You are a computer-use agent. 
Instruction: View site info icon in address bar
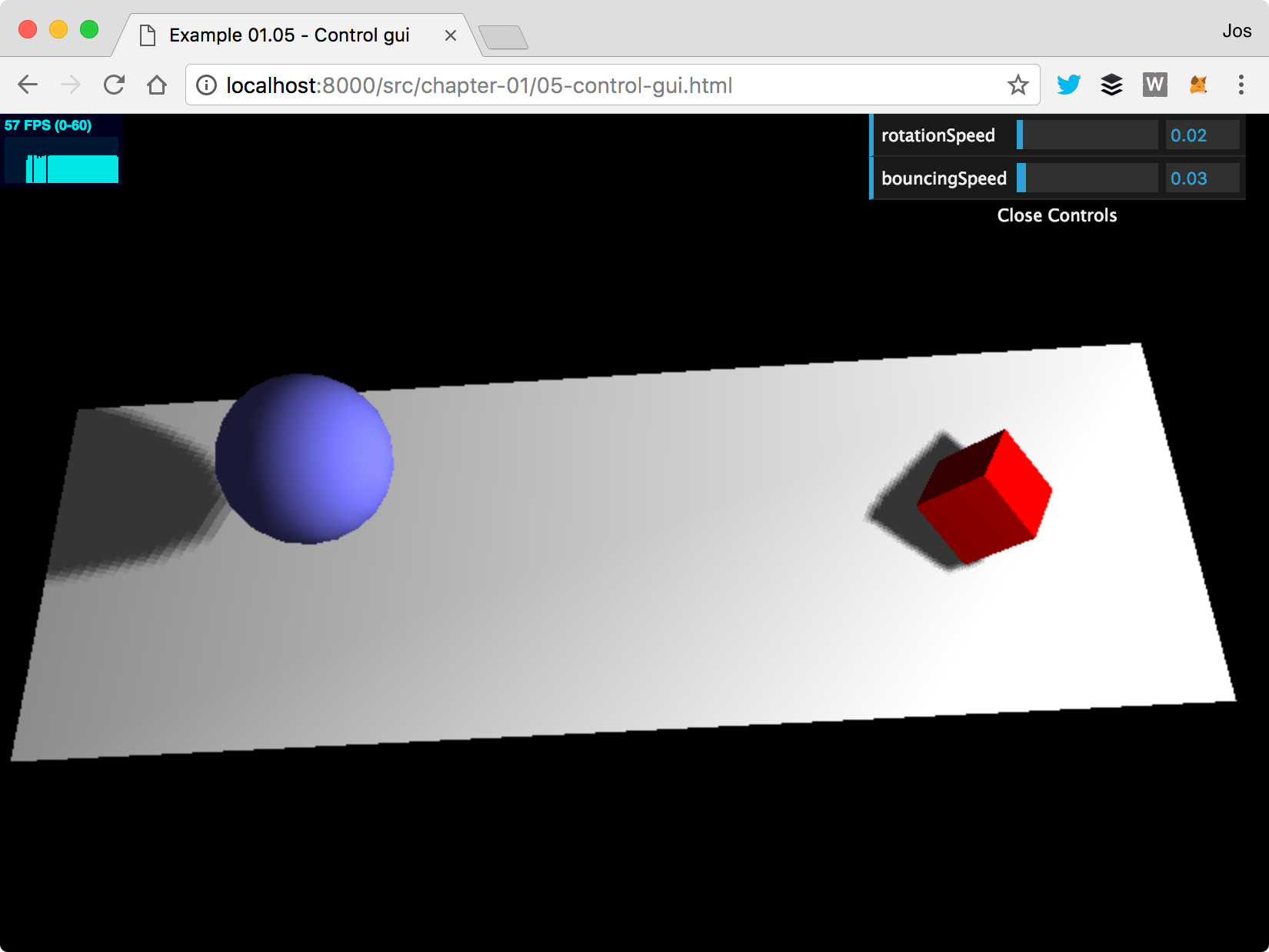pyautogui.click(x=206, y=85)
